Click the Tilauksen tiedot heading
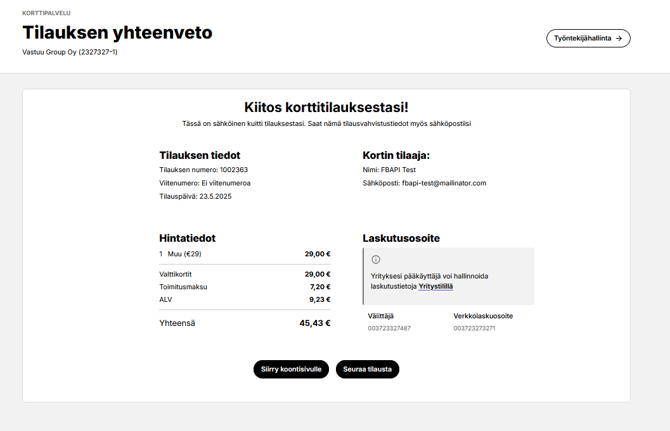This screenshot has height=431, width=670. 200,155
